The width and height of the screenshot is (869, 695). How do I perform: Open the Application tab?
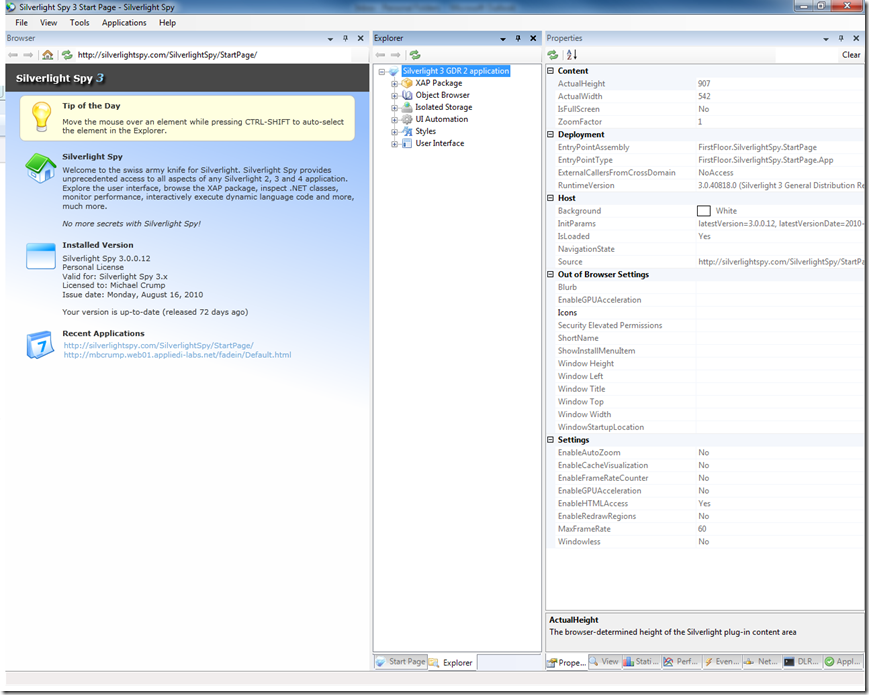(x=842, y=662)
